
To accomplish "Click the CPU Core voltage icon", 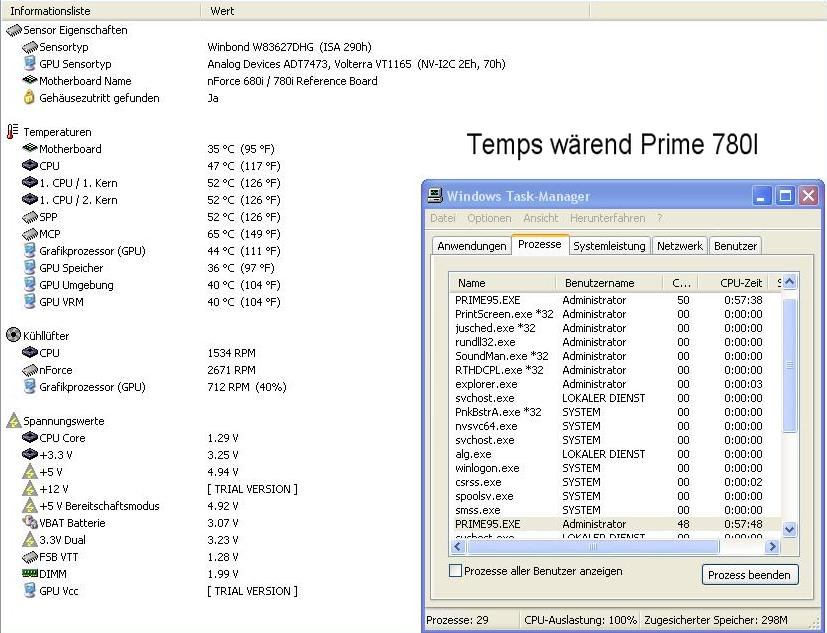I will coord(30,437).
